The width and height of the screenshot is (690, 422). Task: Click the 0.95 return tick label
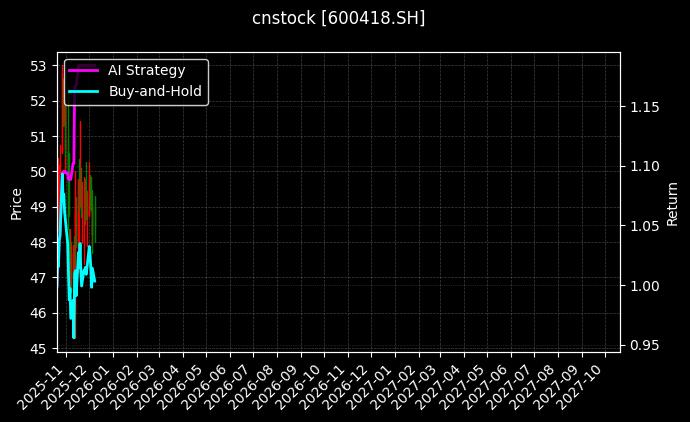tap(645, 345)
